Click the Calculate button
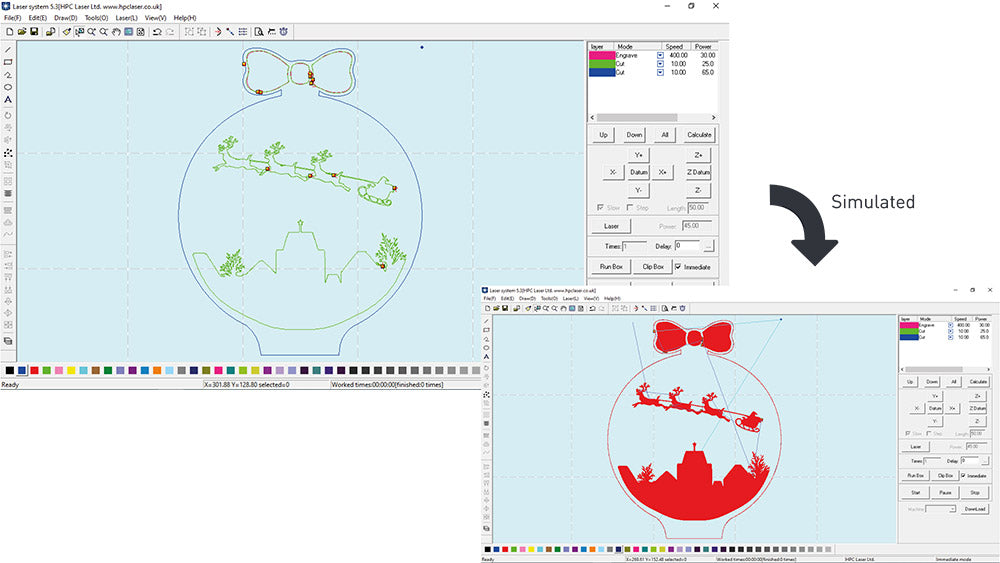 coord(699,134)
